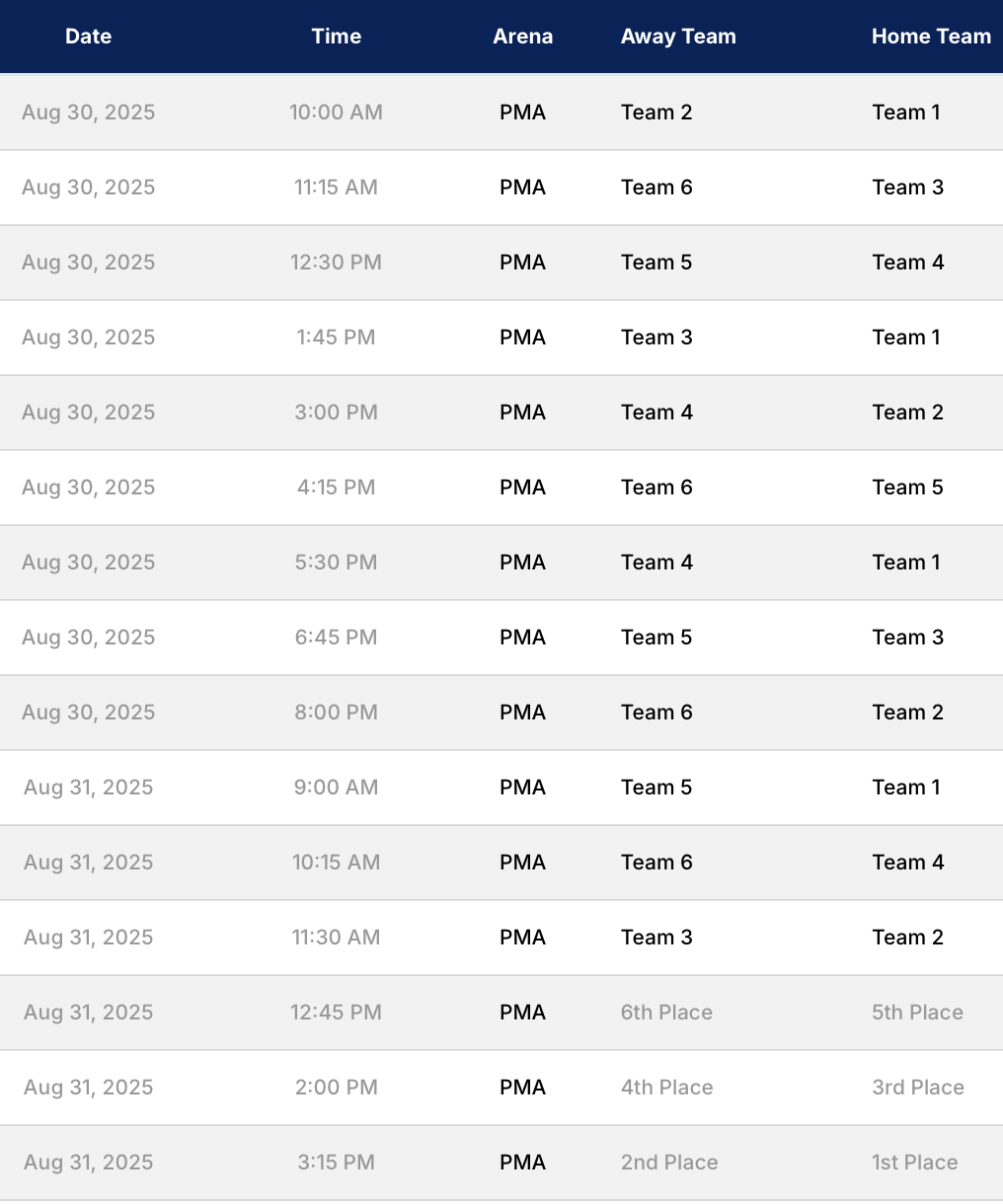Click the Date column header
This screenshot has width=1003, height=1204.
coord(88,37)
